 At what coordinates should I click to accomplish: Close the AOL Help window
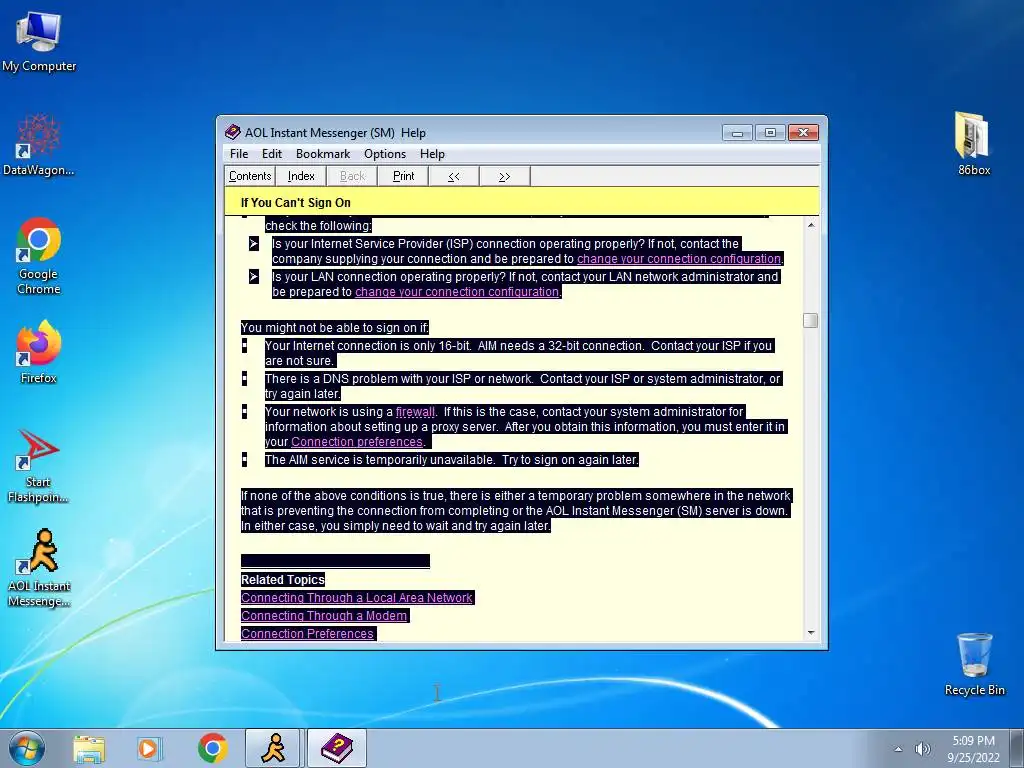pyautogui.click(x=803, y=133)
